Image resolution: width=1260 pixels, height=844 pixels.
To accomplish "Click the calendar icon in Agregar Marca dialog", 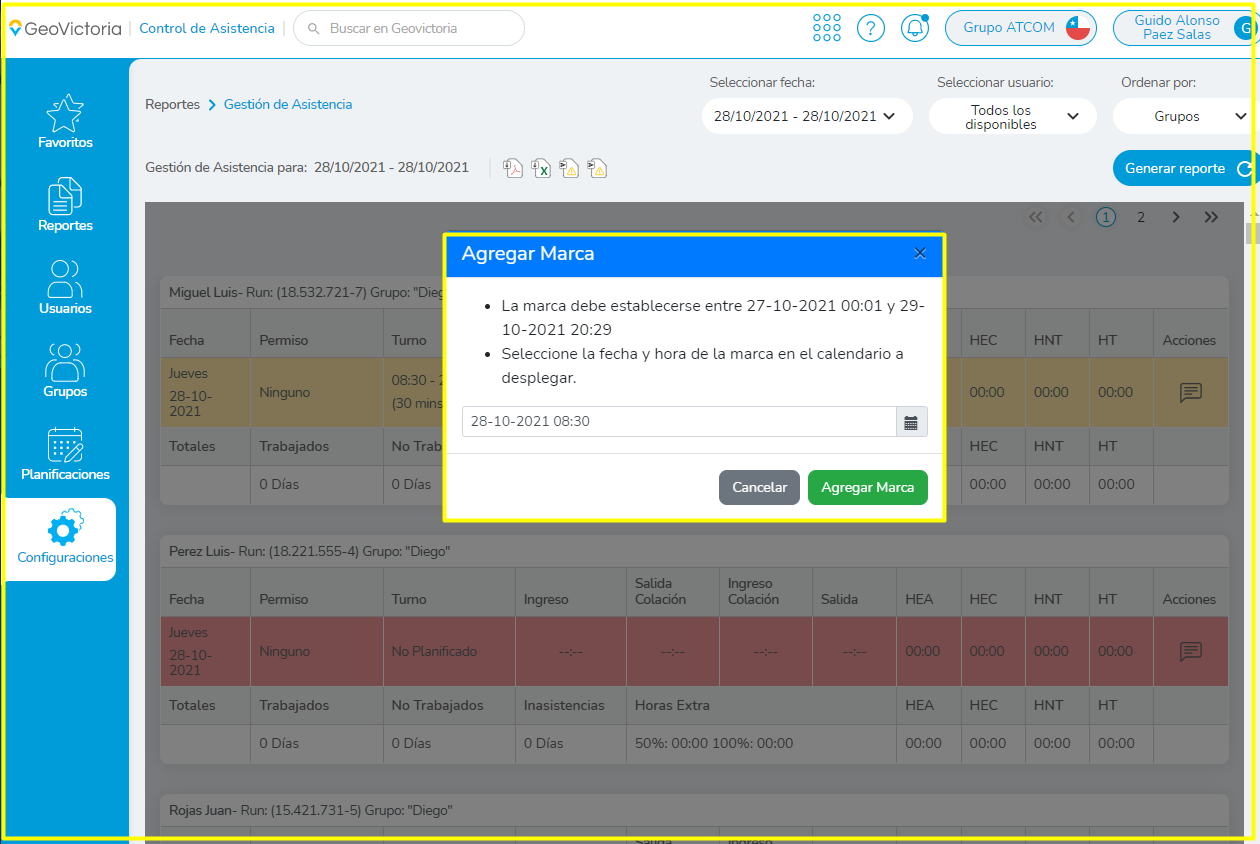I will [x=911, y=422].
